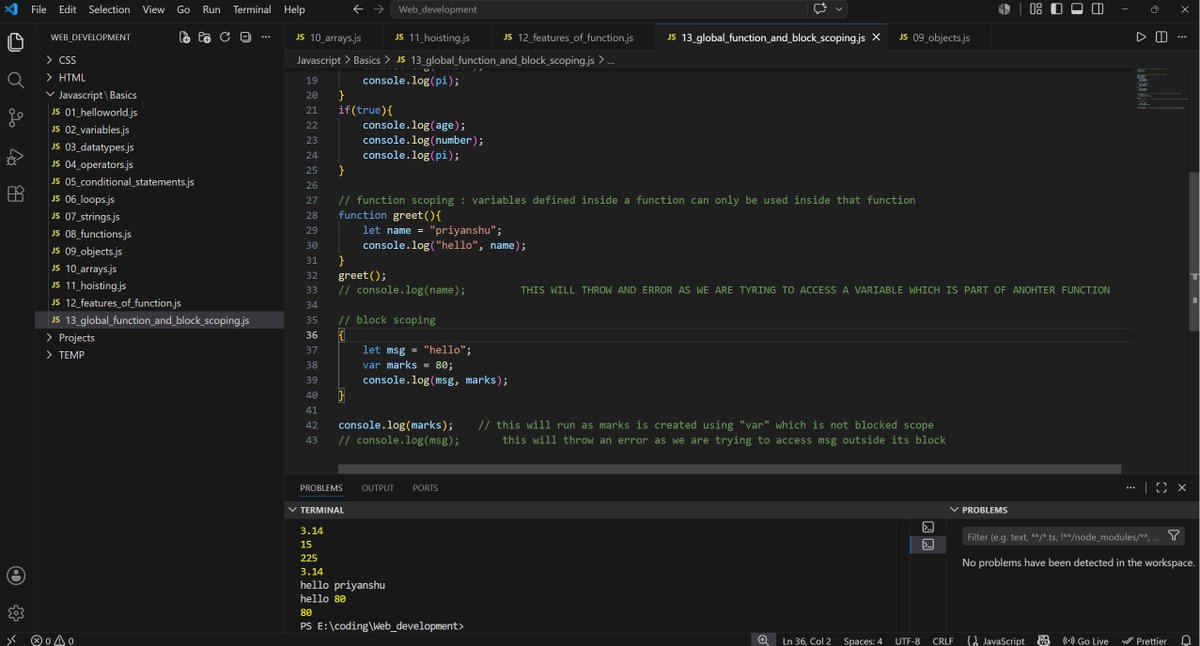Close the bottom panel
The image size is (1200, 646).
(1182, 488)
